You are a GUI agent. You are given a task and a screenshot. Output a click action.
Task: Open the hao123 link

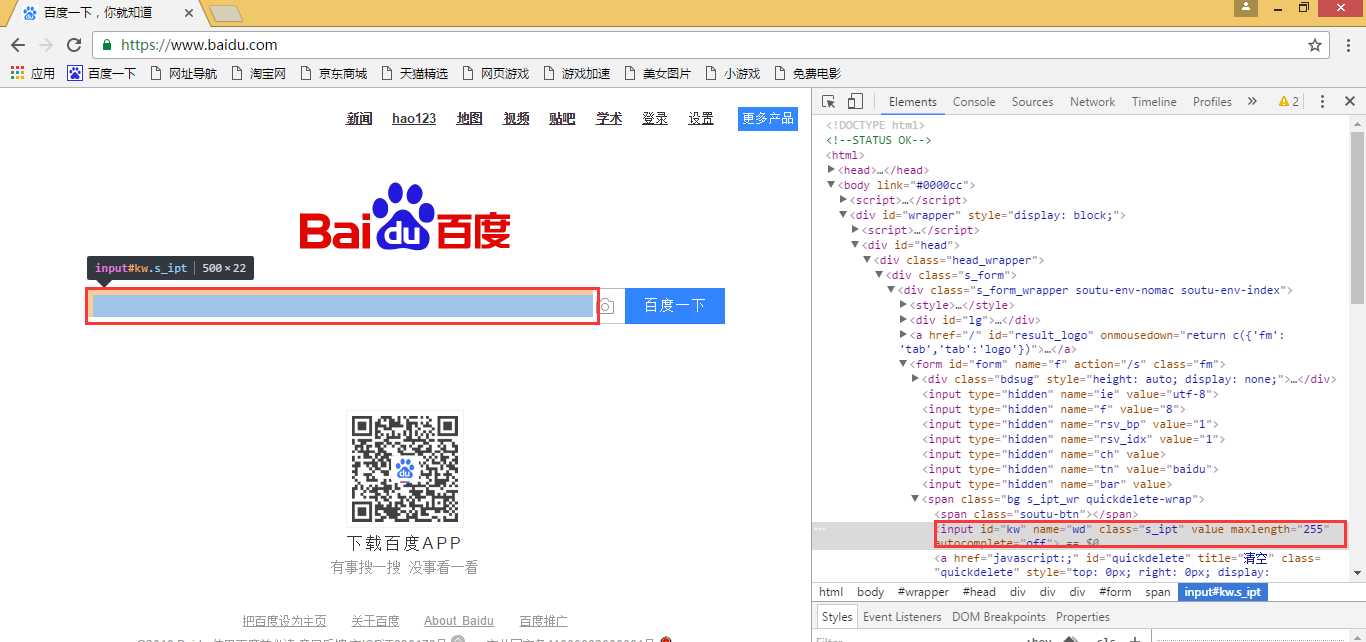click(414, 118)
